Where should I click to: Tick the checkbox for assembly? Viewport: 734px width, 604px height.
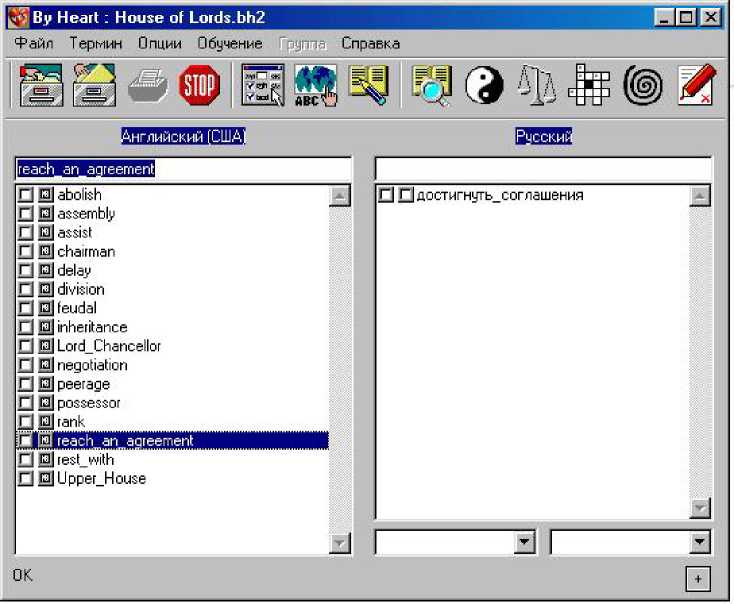tap(25, 214)
